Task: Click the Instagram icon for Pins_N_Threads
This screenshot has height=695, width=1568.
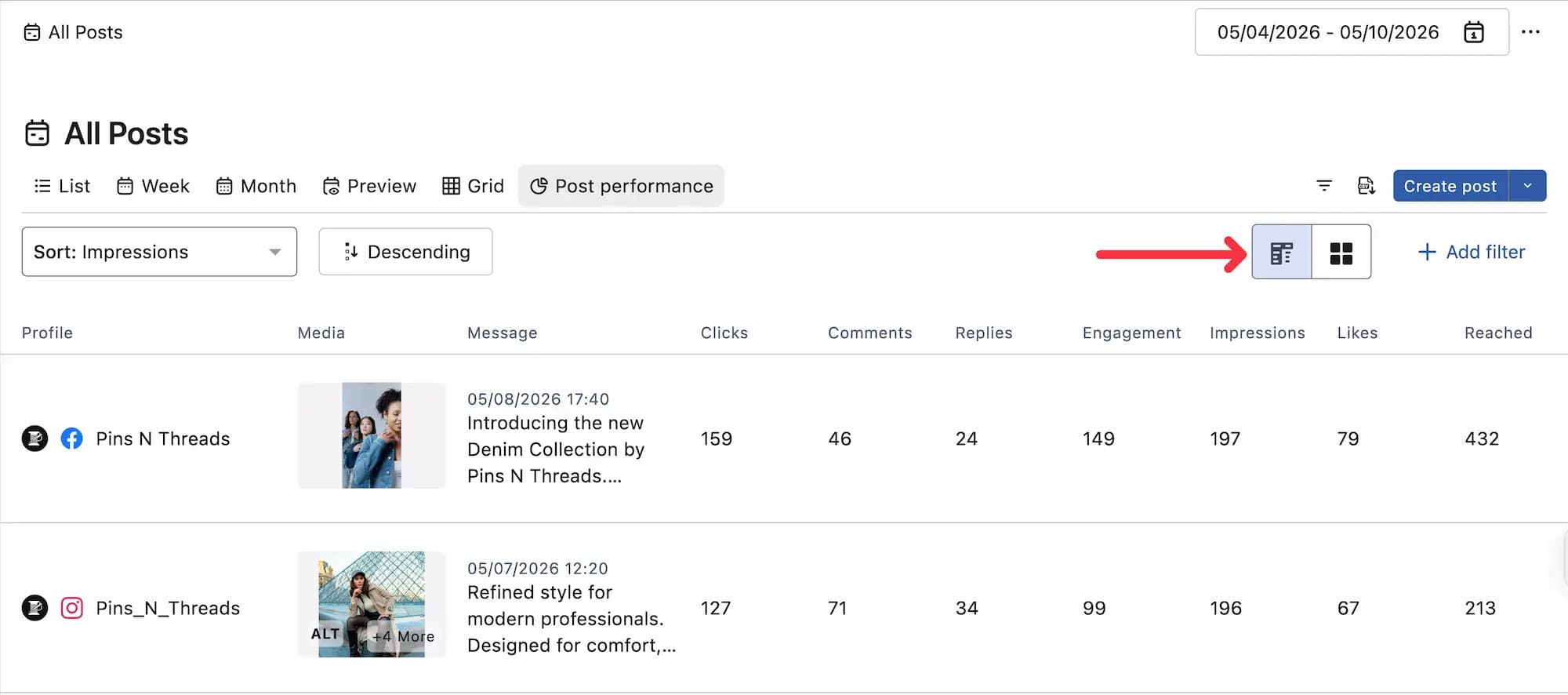Action: (x=71, y=608)
